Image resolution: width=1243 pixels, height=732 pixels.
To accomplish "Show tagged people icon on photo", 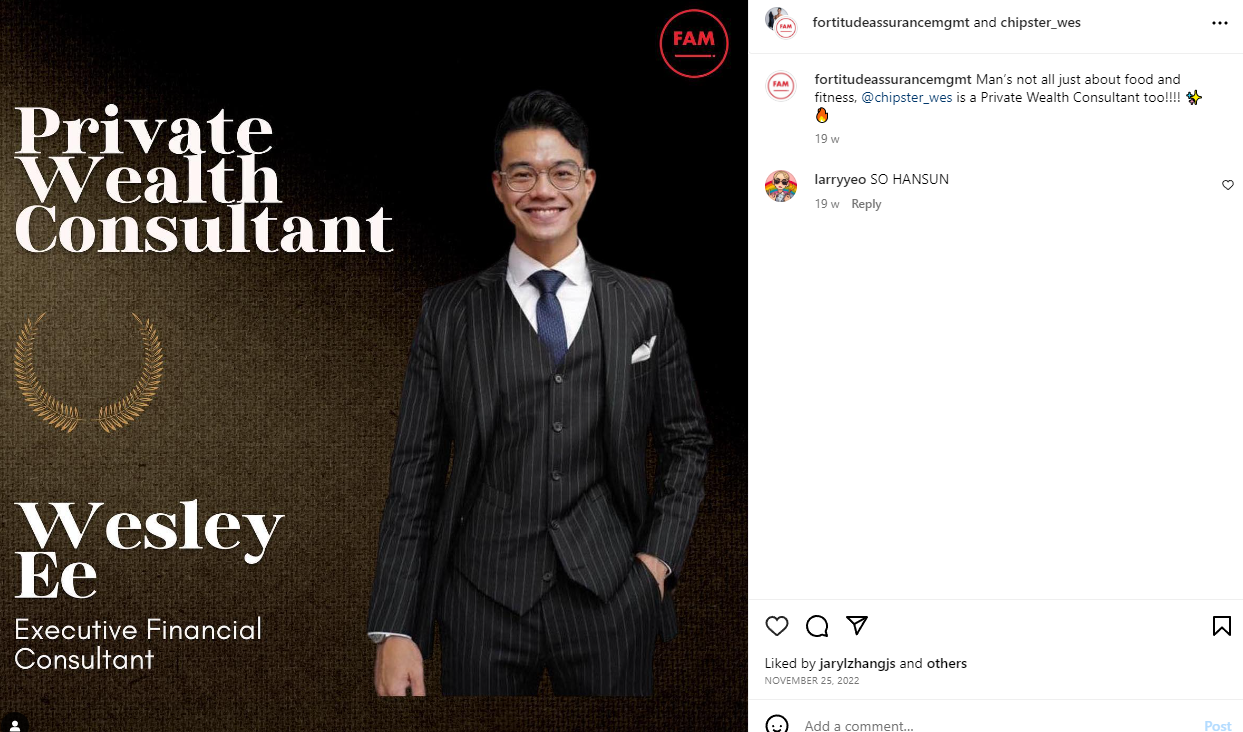I will 15,723.
